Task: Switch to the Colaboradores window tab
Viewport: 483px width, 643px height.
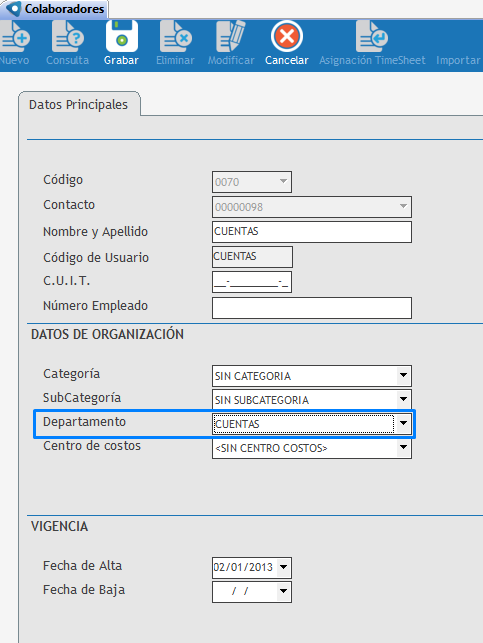Action: [55, 9]
